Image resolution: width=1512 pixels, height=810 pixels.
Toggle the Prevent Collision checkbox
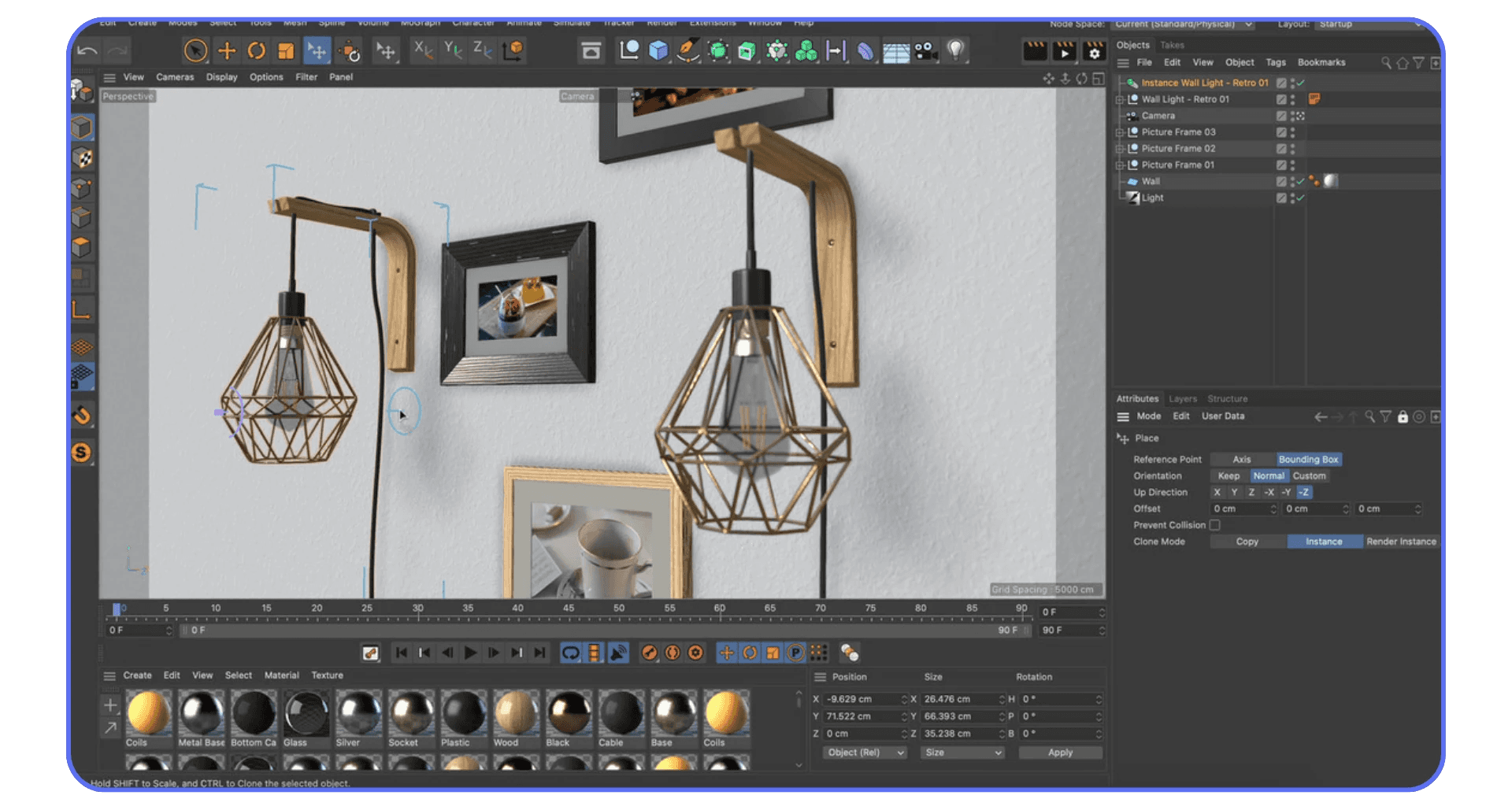[x=1215, y=524]
